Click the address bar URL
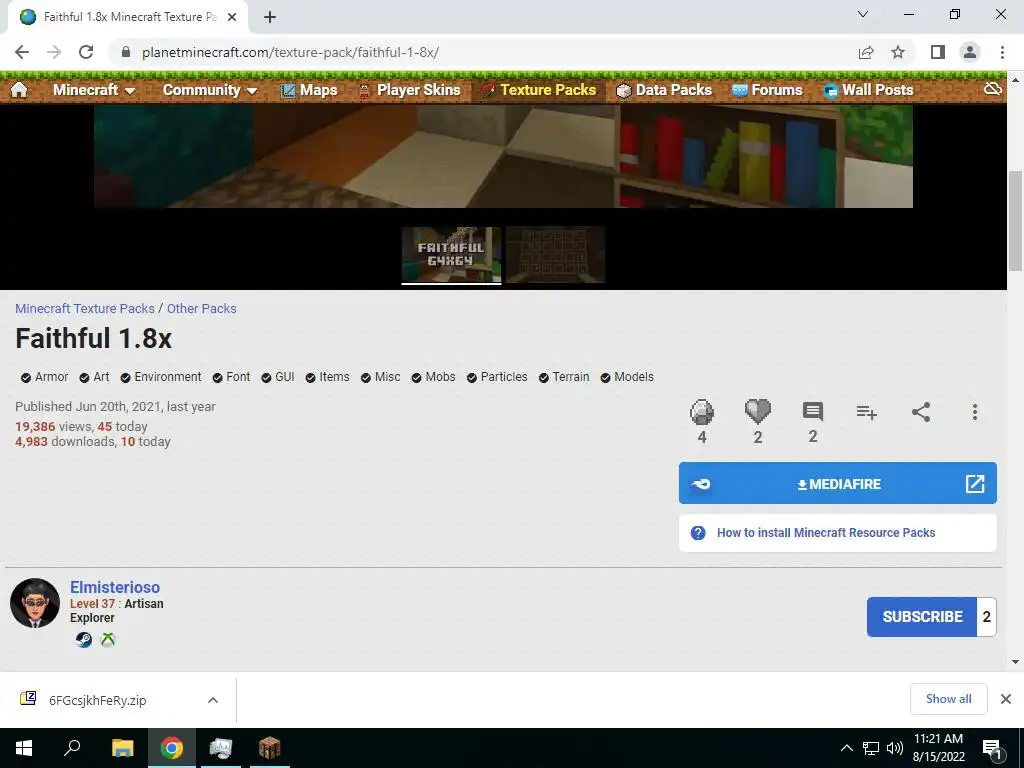1024x768 pixels. tap(291, 52)
